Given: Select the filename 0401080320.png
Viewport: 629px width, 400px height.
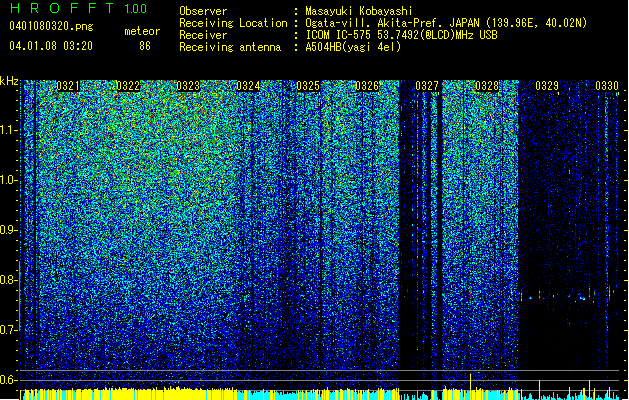Looking at the screenshot, I should pyautogui.click(x=51, y=26).
